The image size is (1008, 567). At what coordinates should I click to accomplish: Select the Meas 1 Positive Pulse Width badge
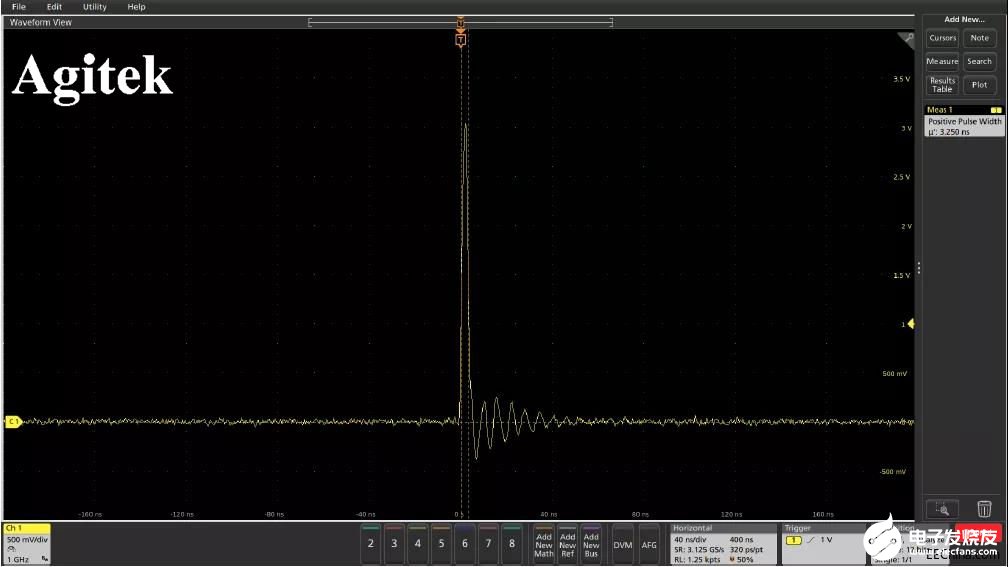(x=964, y=121)
